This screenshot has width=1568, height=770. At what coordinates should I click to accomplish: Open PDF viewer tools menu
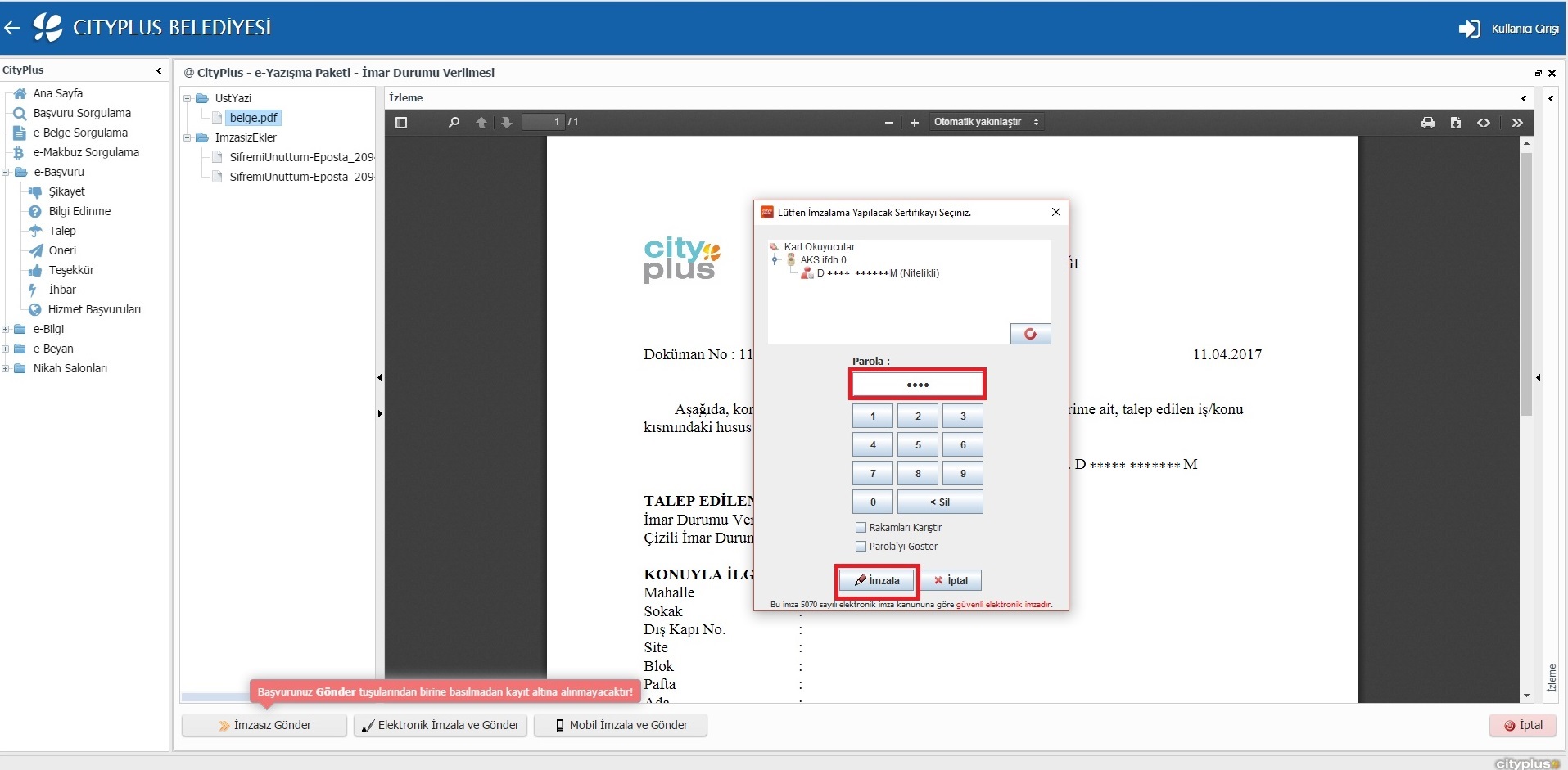1517,122
